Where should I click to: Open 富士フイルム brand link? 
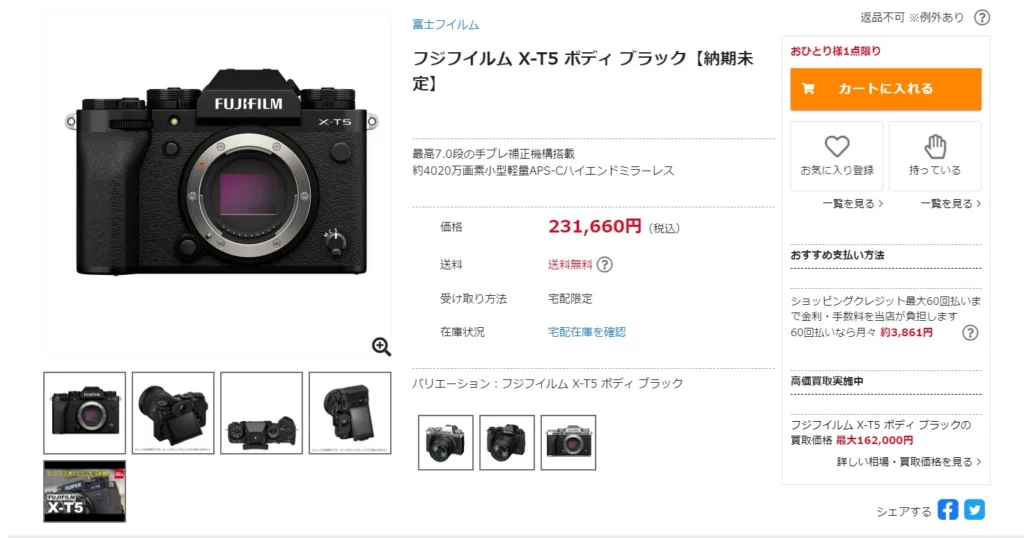point(445,25)
